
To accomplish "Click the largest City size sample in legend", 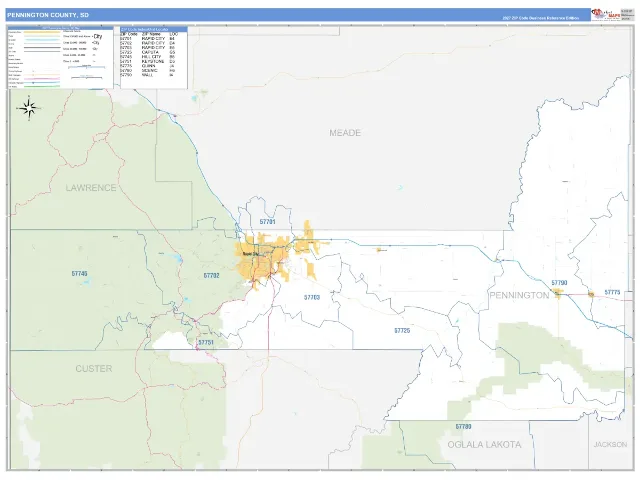I will 98,36.
